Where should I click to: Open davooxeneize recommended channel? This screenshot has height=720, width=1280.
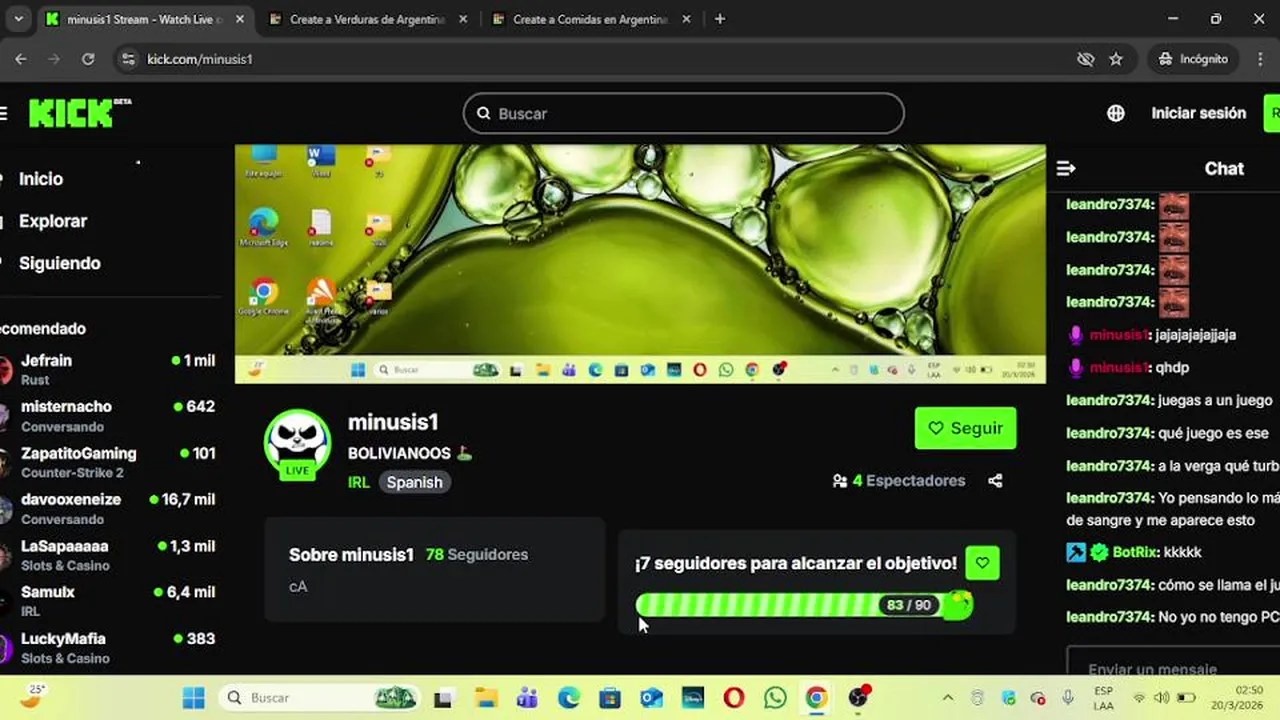click(x=110, y=508)
